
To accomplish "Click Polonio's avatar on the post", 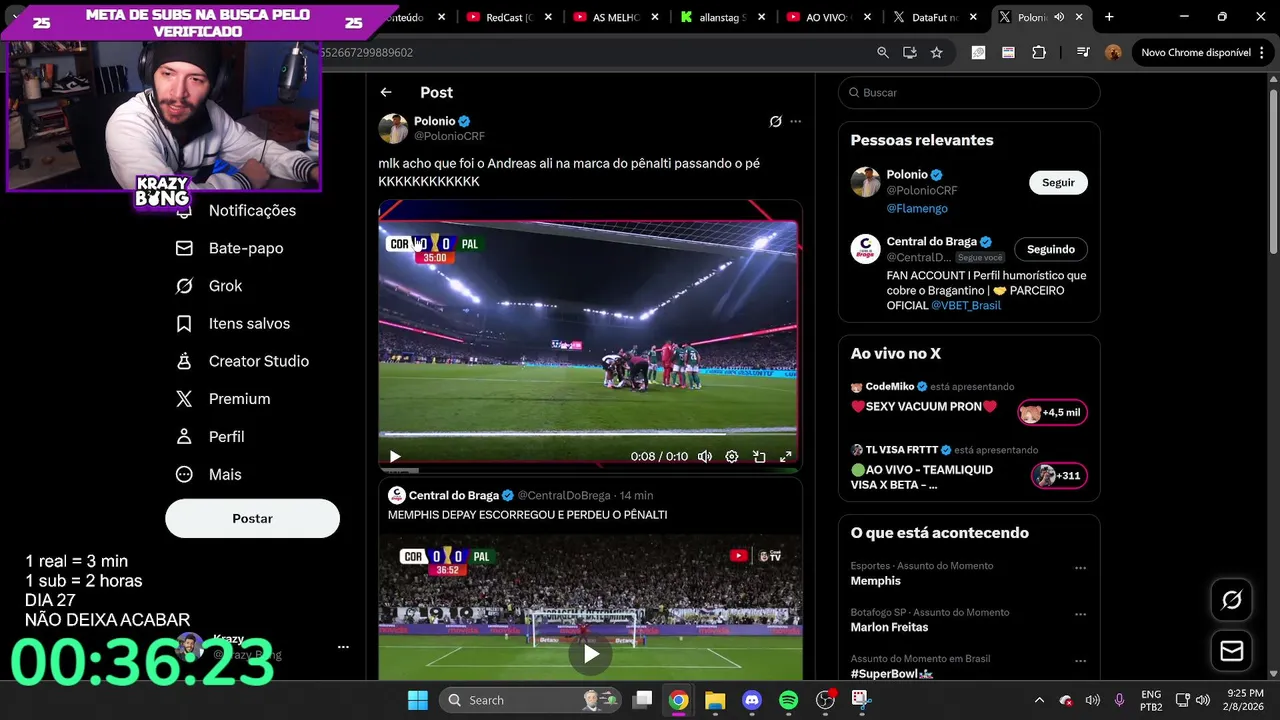I will pyautogui.click(x=393, y=128).
